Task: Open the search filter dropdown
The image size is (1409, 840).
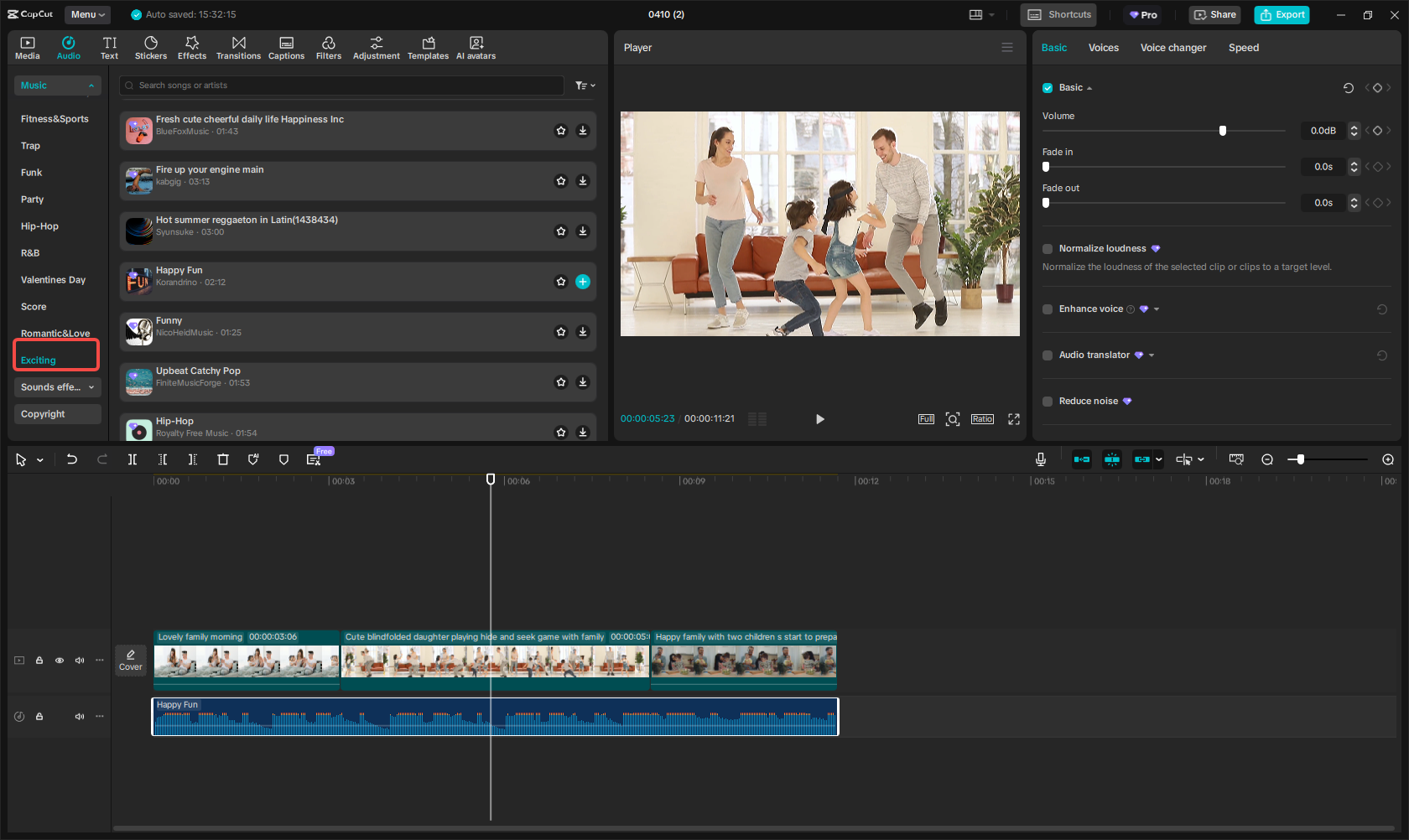Action: [585, 86]
